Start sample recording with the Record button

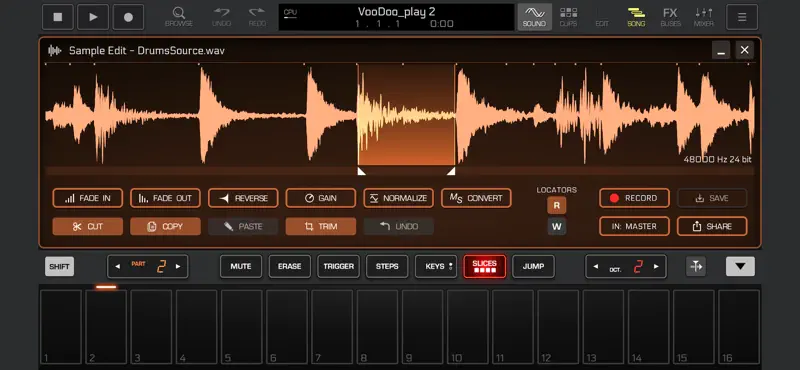click(634, 198)
